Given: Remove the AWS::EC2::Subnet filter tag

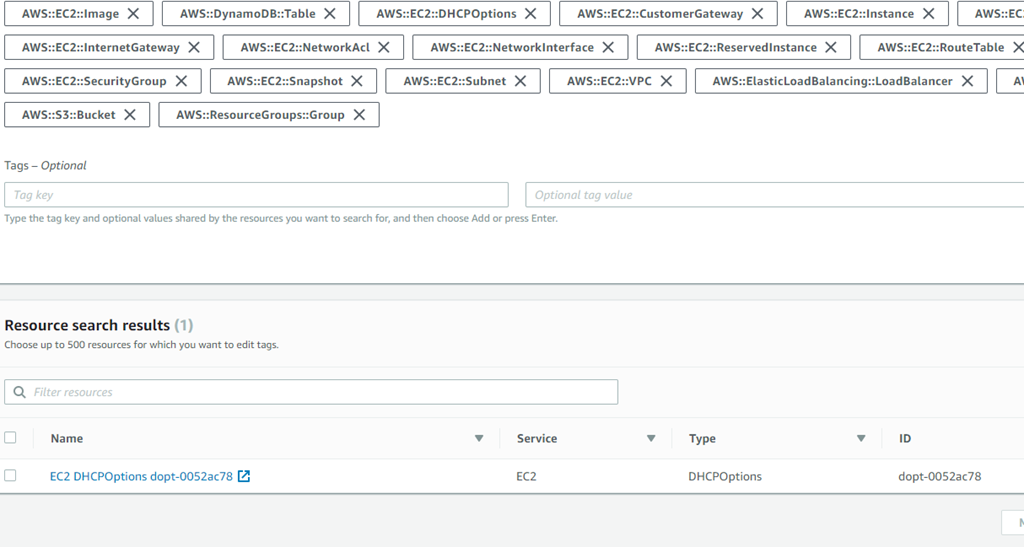Looking at the screenshot, I should click(520, 81).
